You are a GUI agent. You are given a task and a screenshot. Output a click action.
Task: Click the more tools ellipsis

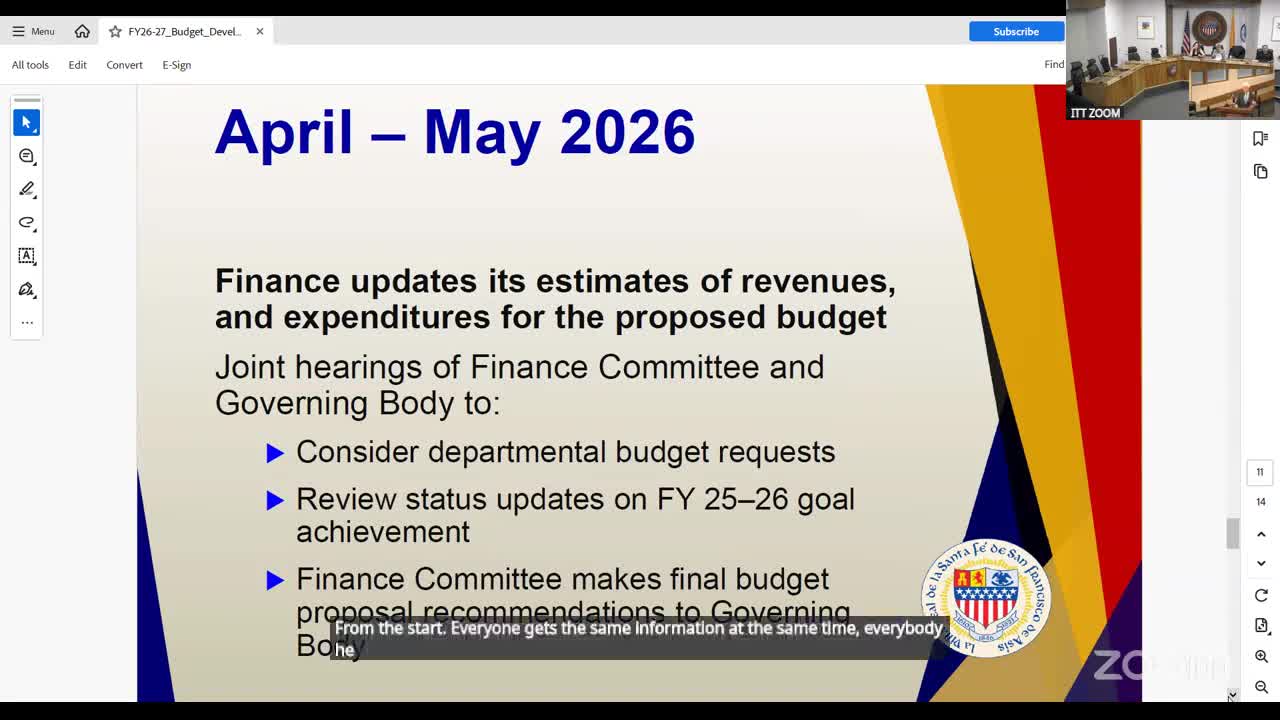26,321
